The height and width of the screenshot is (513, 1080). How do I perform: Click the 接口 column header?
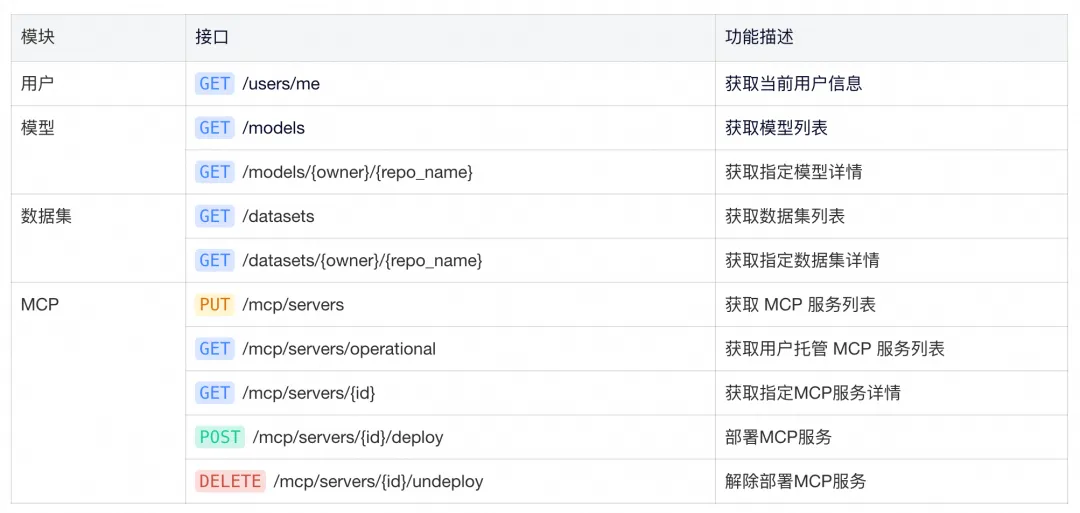212,37
